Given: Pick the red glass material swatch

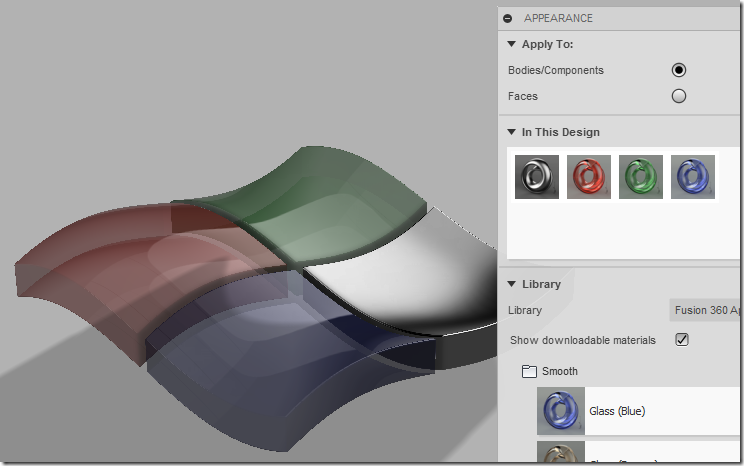Looking at the screenshot, I should coord(589,177).
